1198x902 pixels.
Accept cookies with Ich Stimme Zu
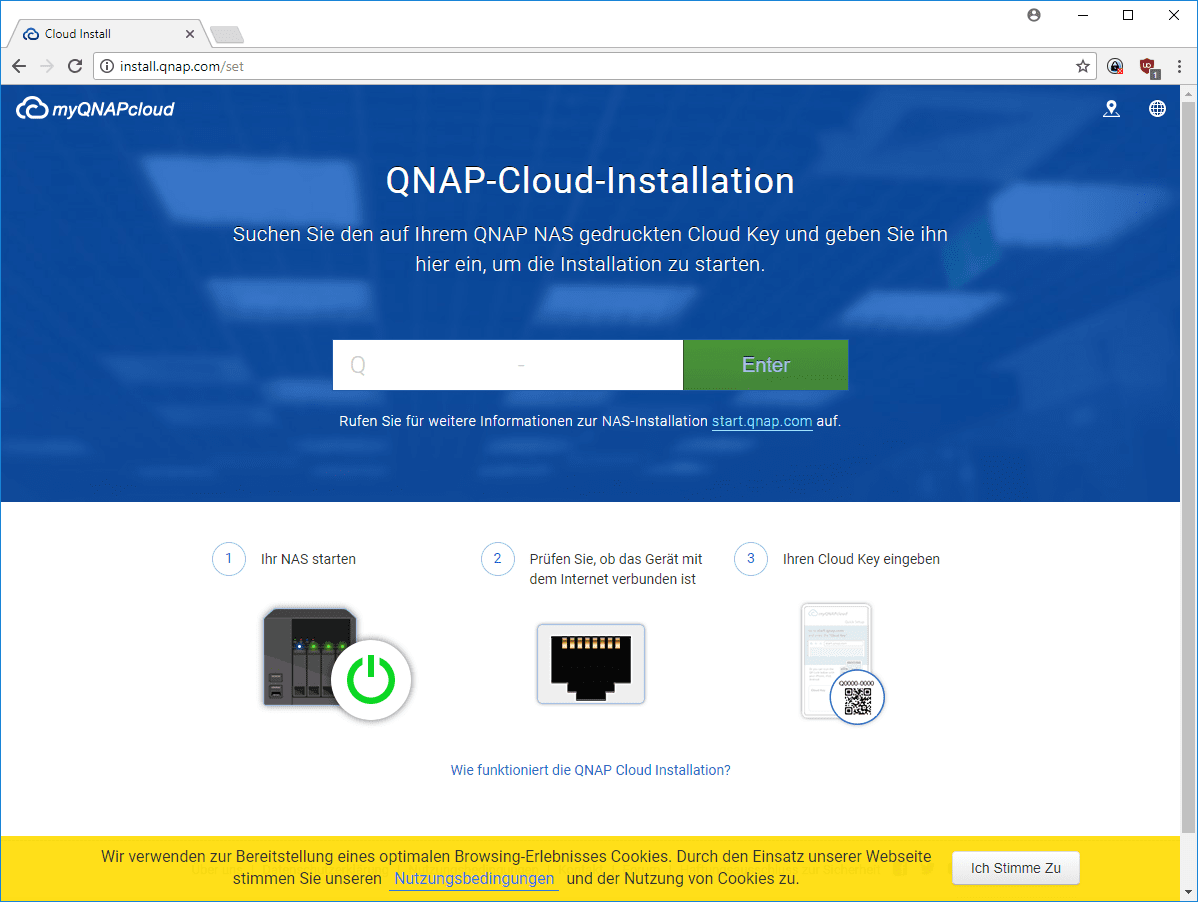pyautogui.click(x=1015, y=868)
